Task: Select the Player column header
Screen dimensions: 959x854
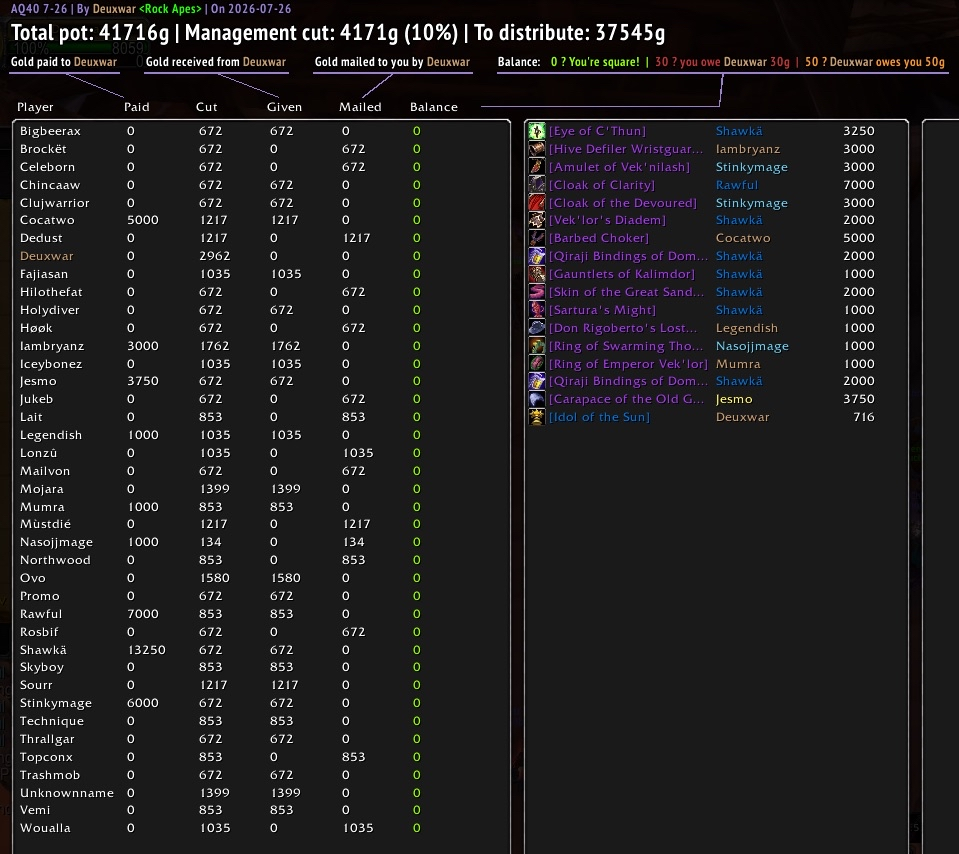Action: (35, 107)
